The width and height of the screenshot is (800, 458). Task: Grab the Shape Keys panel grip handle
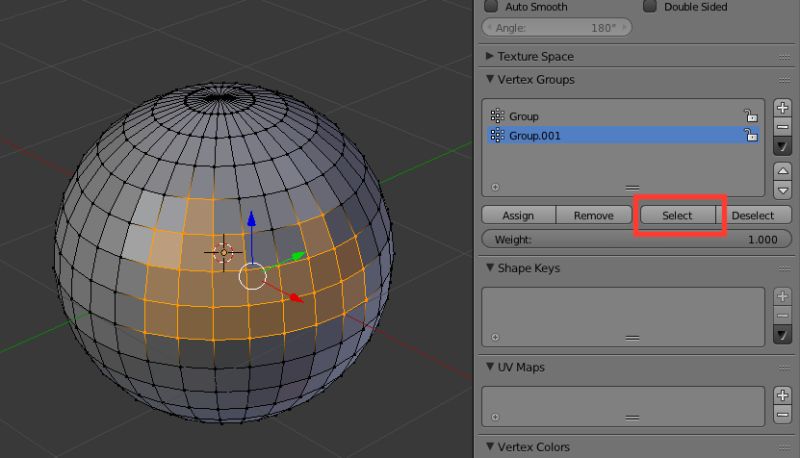point(785,269)
